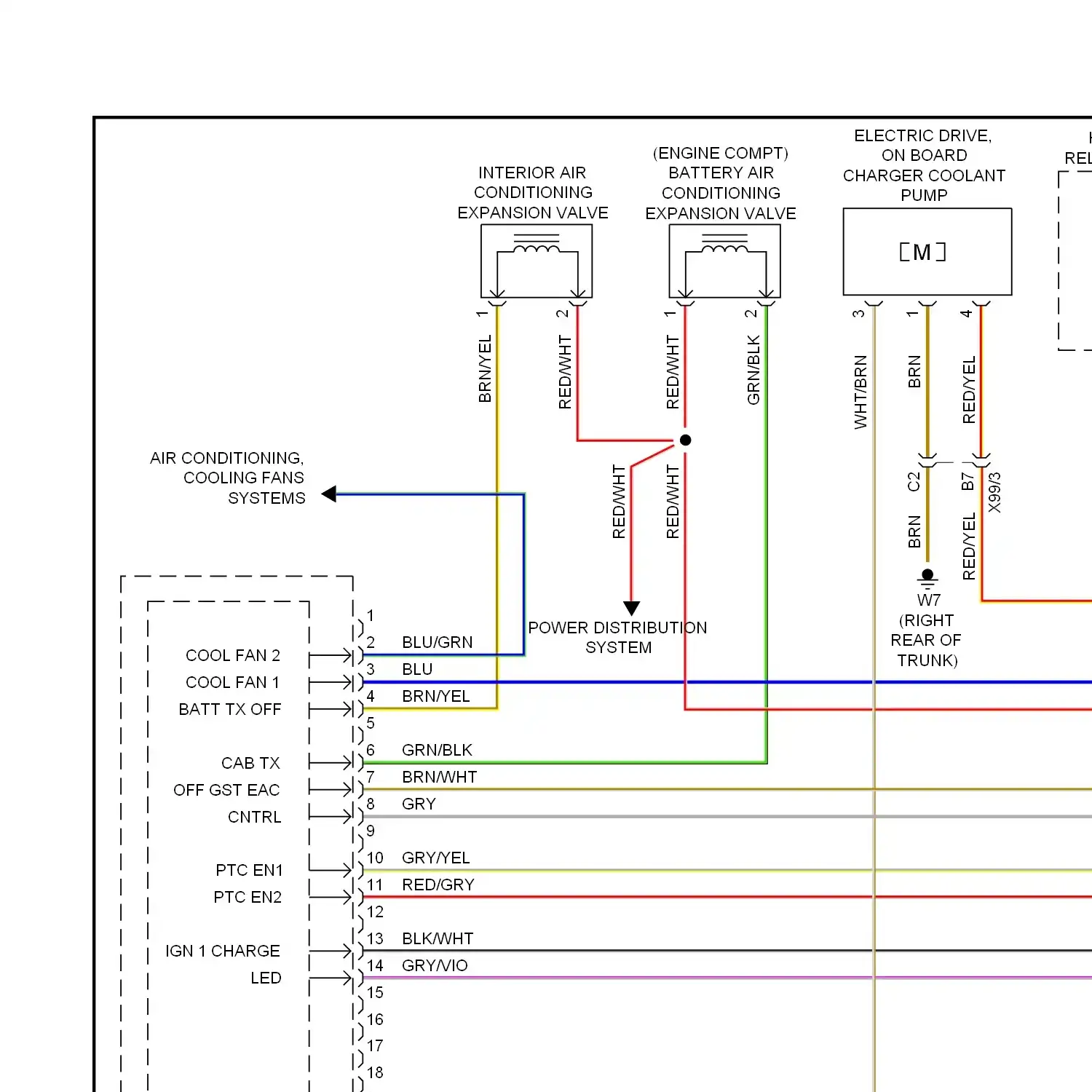Screen dimensions: 1092x1092
Task: Click the RED/YEL label below B7
Action: click(969, 547)
